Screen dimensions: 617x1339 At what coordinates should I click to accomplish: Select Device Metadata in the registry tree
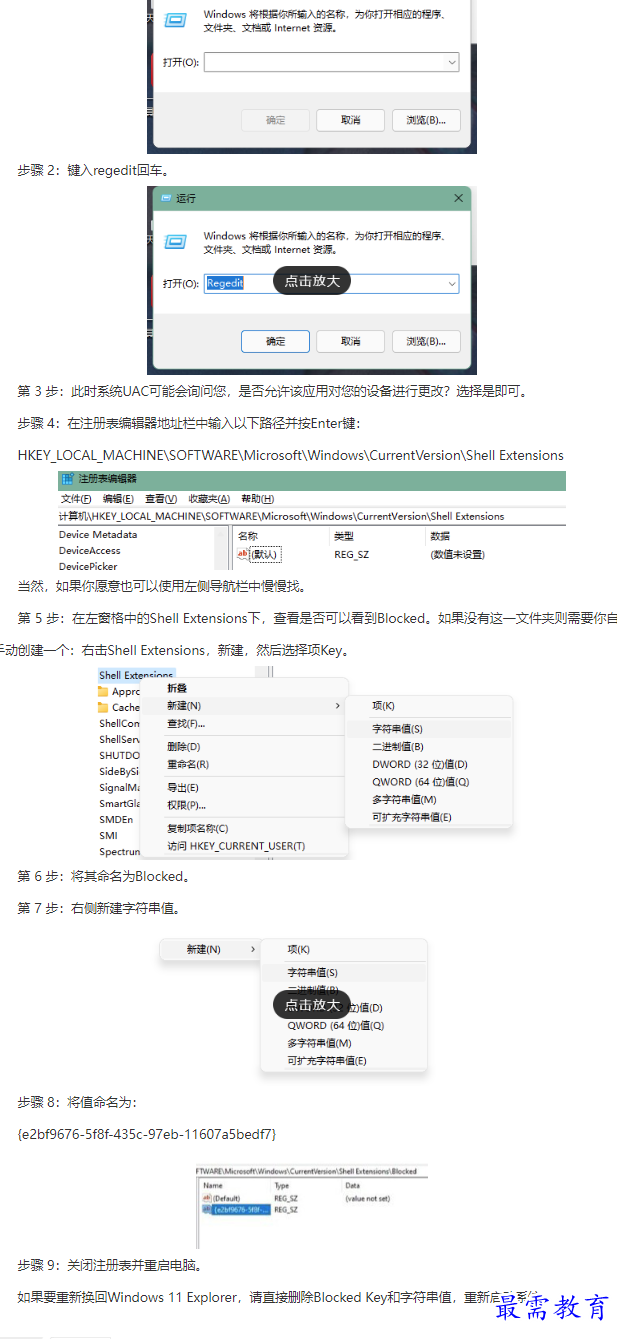pos(98,534)
